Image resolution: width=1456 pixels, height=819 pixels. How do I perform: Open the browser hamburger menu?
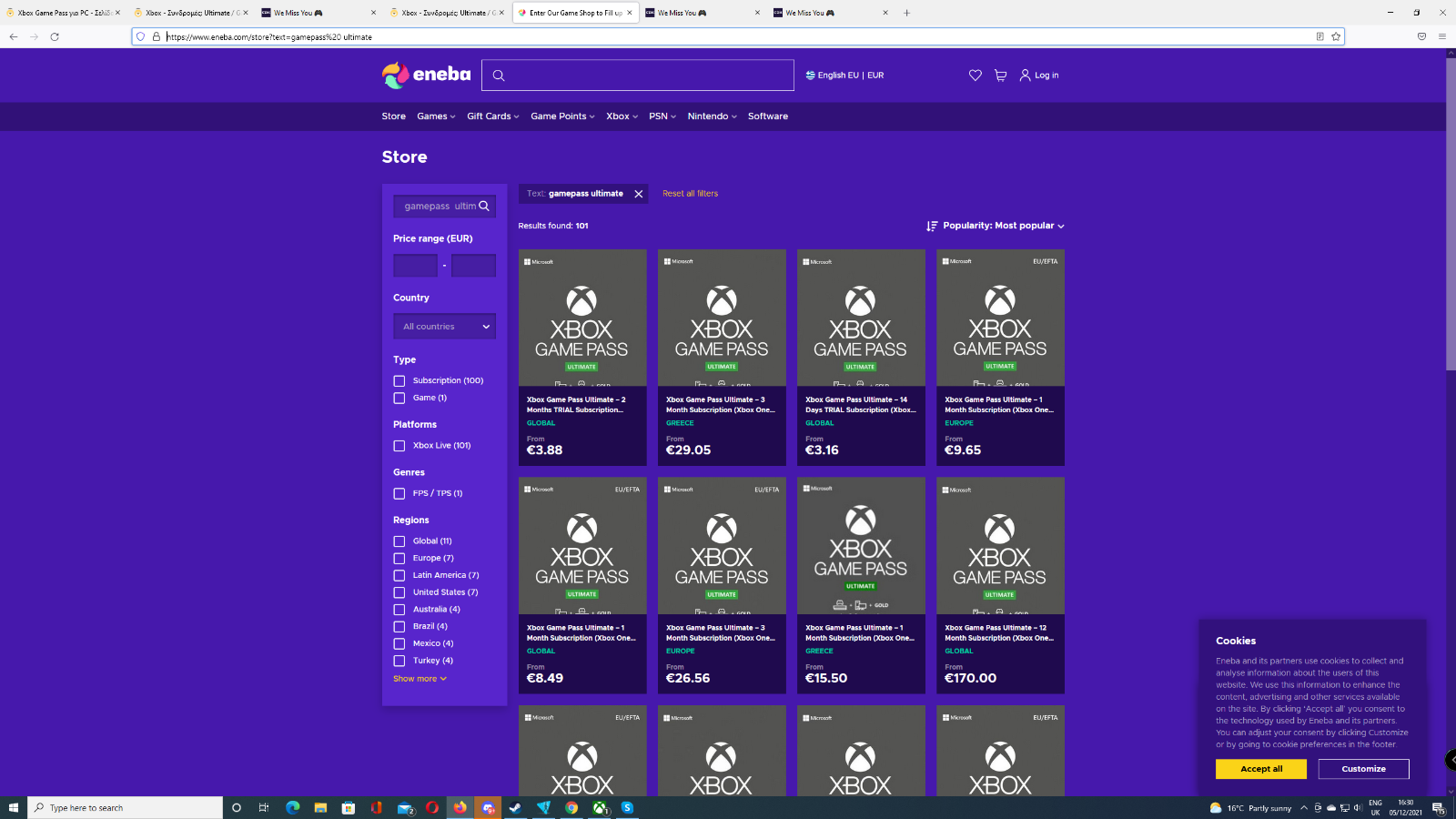point(1442,36)
